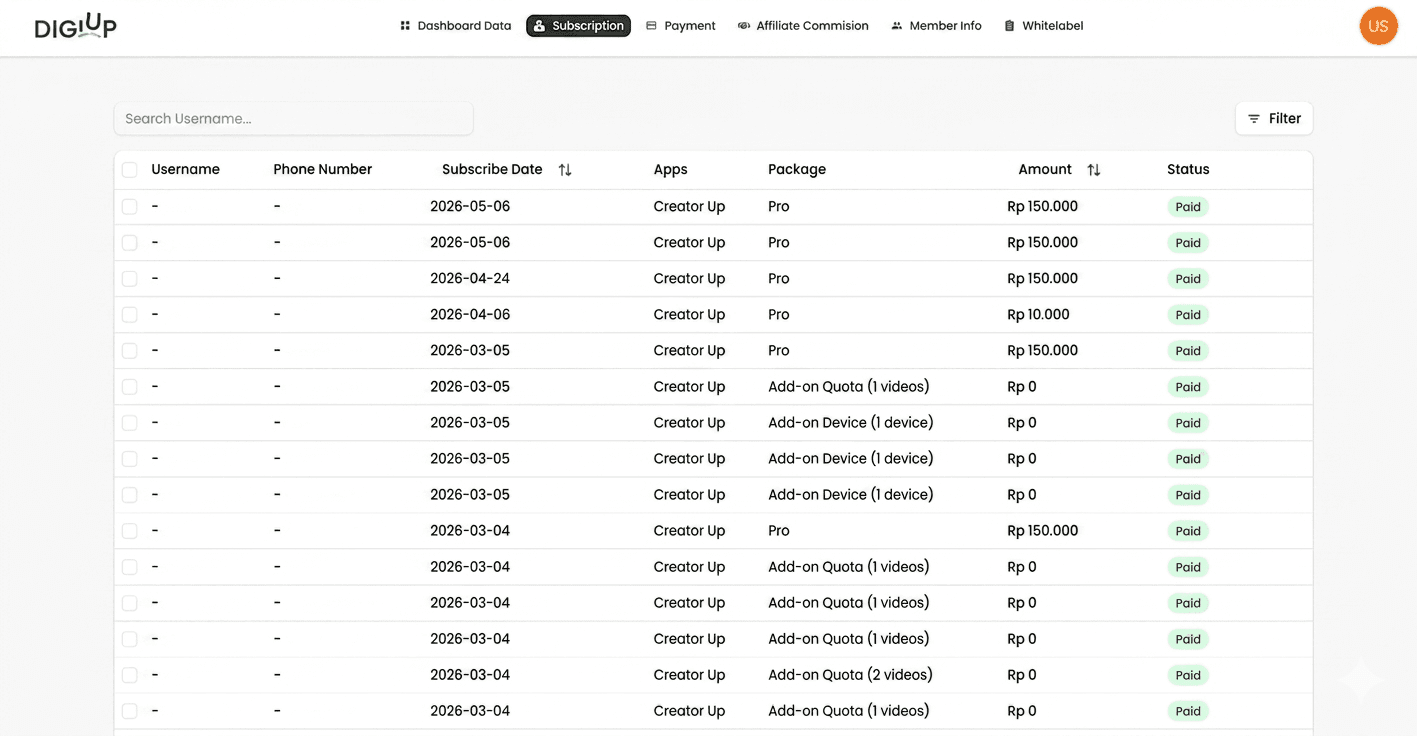
Task: Sort by Amount arrows icon
Action: (x=1094, y=170)
